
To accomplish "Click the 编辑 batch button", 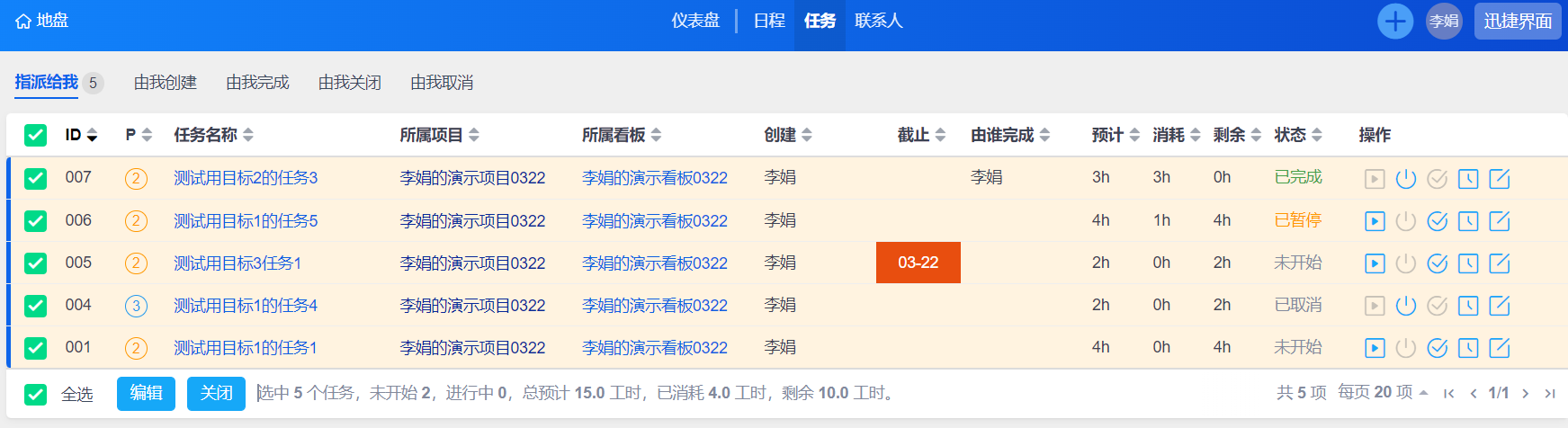I will (x=146, y=393).
